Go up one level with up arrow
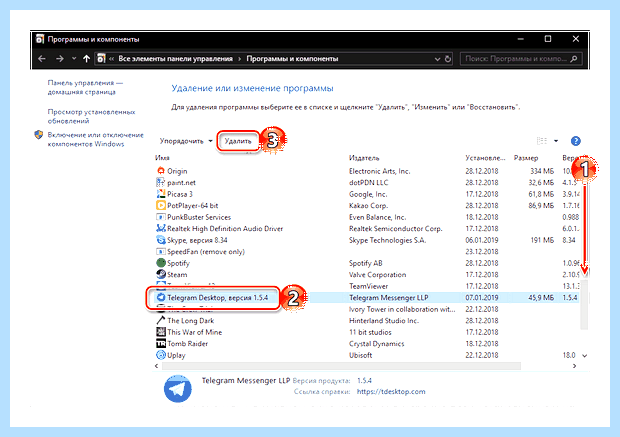Image resolution: width=620 pixels, height=437 pixels. [86, 59]
